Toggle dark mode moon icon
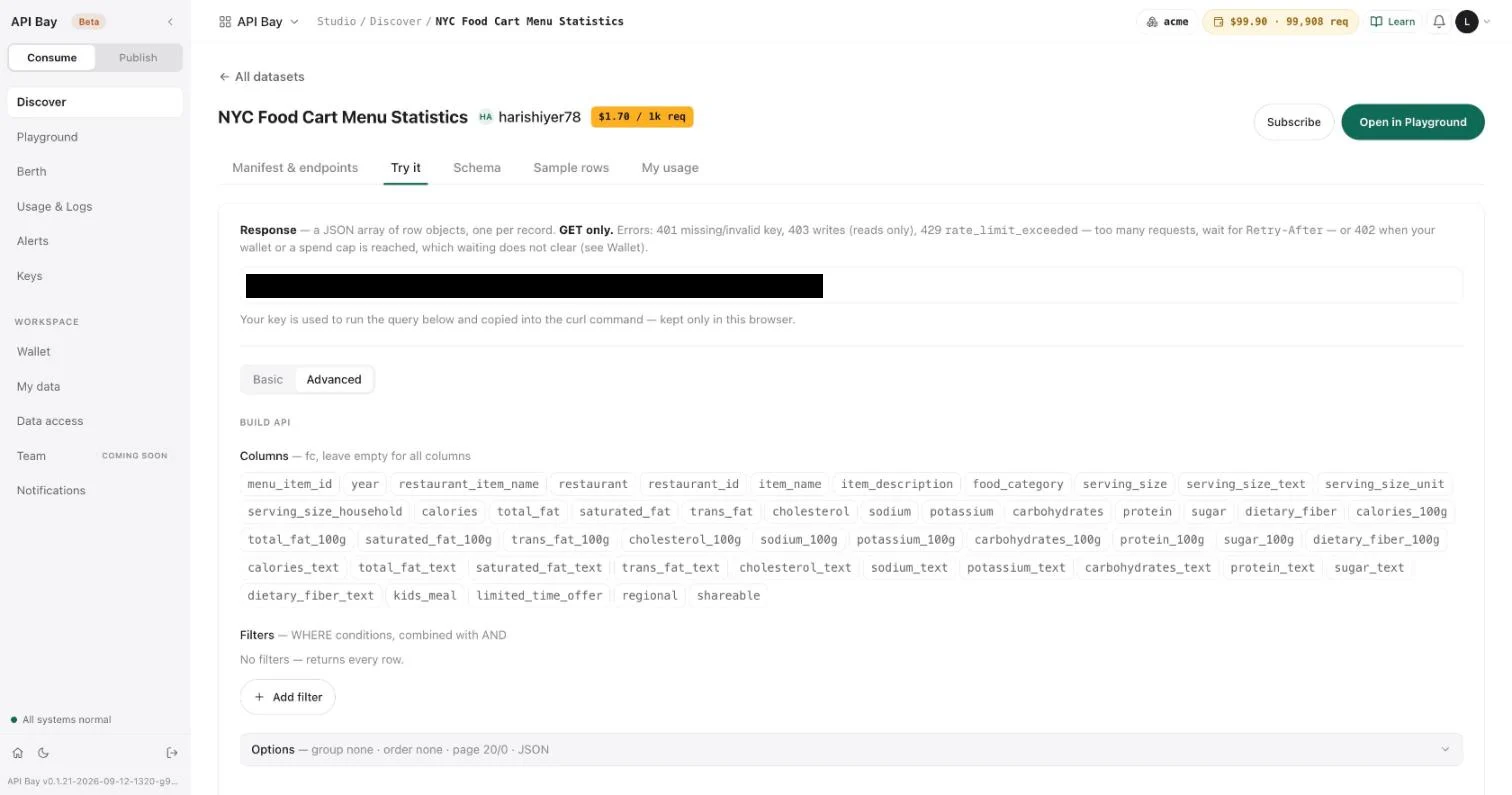 click(x=43, y=753)
